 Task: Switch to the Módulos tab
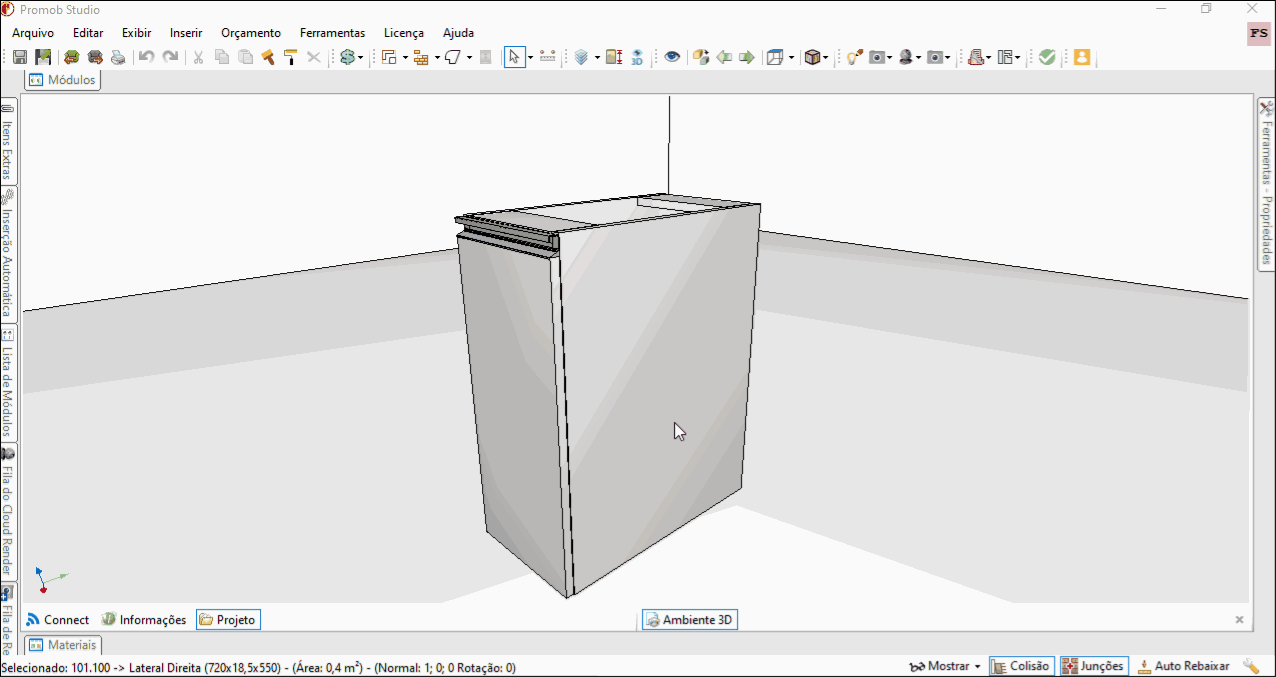(x=63, y=80)
